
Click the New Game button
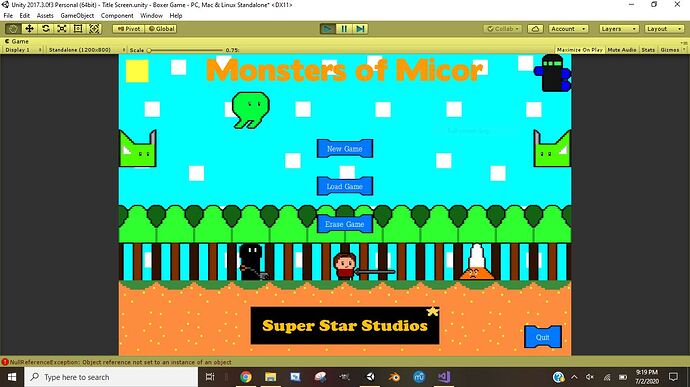(x=345, y=148)
